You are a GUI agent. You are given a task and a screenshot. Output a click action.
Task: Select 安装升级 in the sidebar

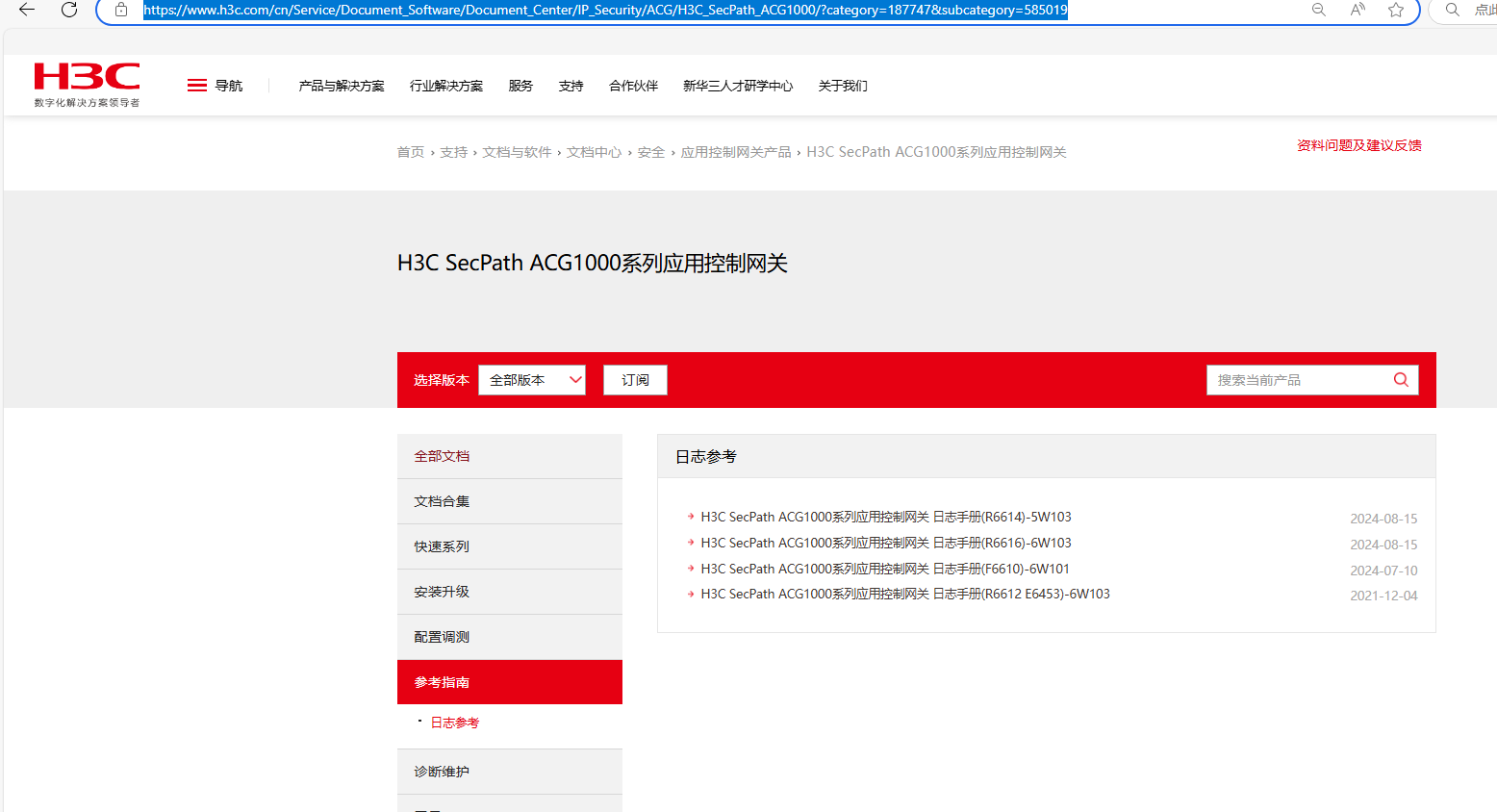tap(510, 592)
